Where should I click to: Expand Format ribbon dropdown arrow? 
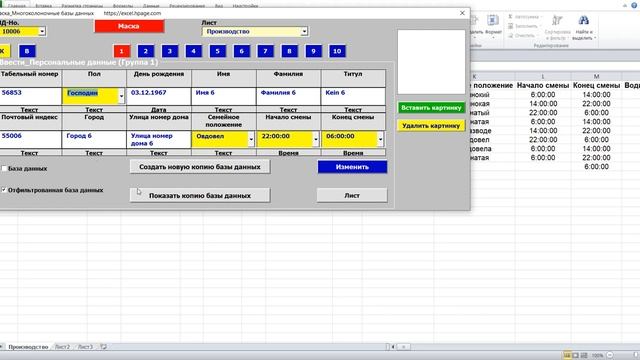493,38
